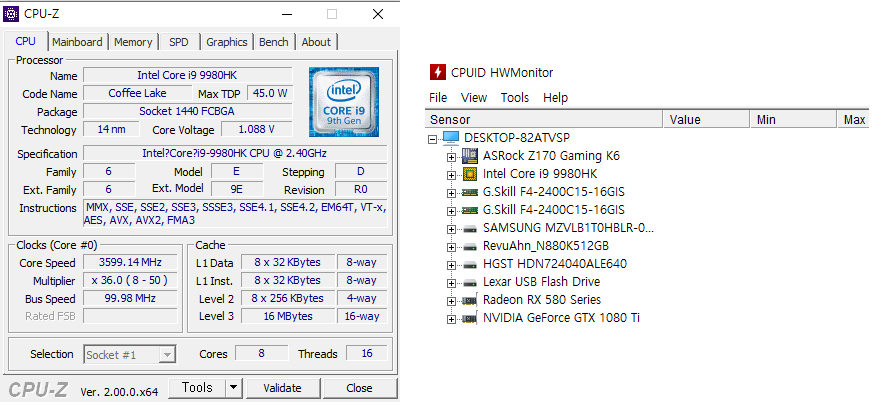Switch to the Bench tab
878x405 pixels.
point(274,42)
